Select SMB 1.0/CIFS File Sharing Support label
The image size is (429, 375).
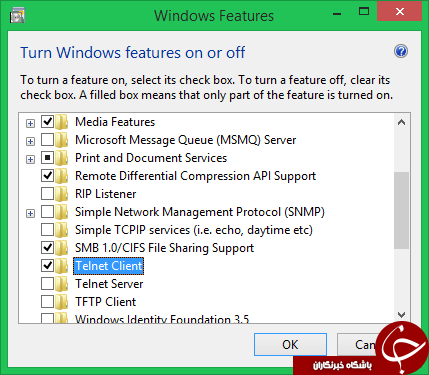tap(165, 248)
